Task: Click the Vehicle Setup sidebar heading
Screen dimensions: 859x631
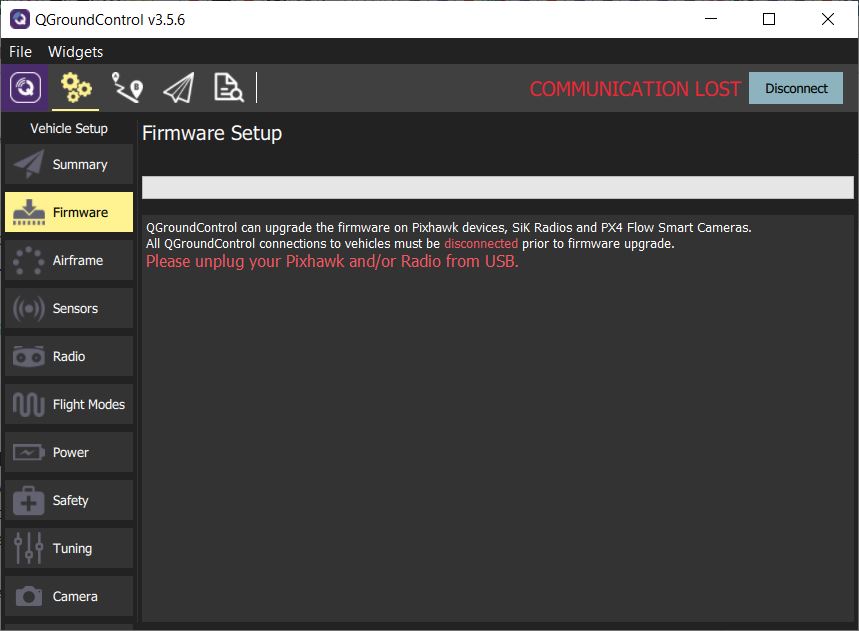Action: point(69,128)
